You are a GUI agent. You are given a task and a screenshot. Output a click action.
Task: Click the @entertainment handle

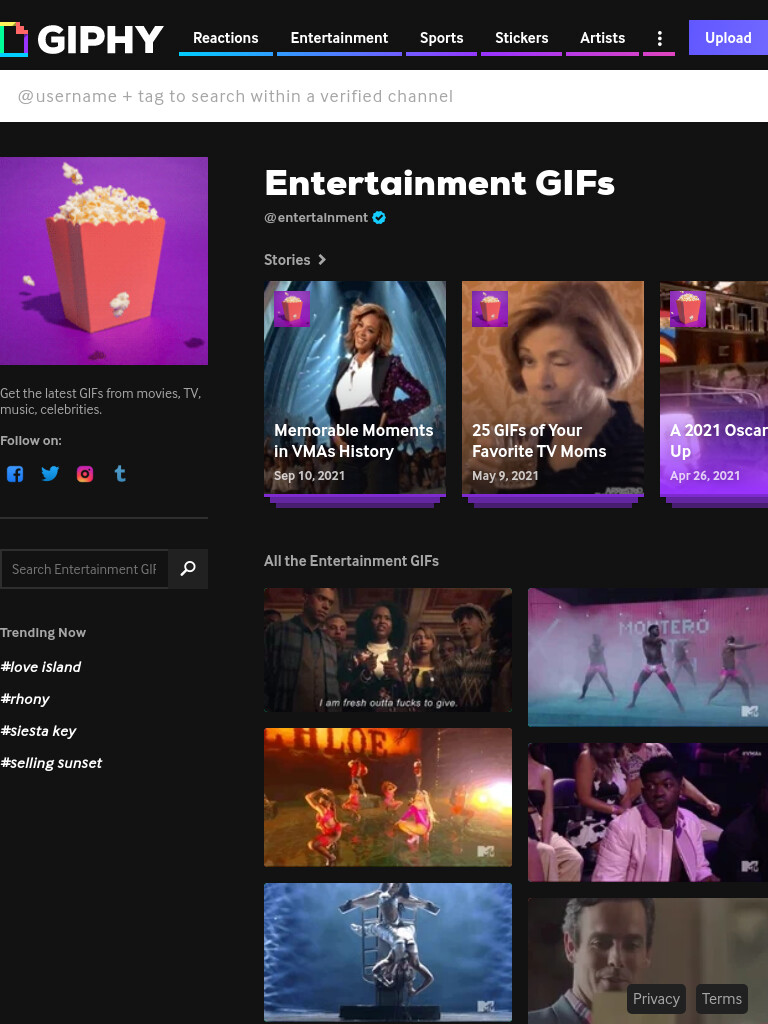coord(316,218)
